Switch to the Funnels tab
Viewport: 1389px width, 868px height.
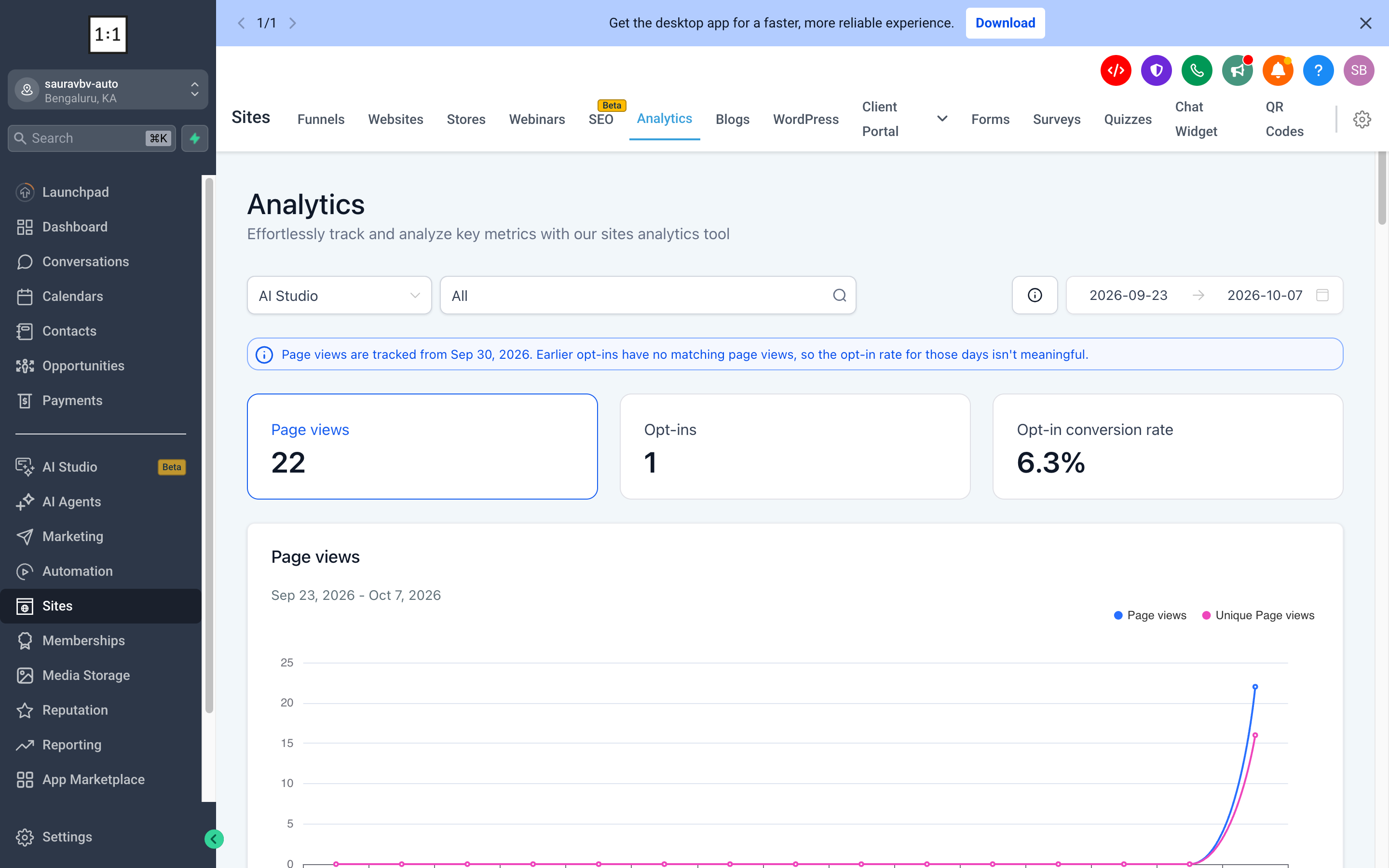321,120
